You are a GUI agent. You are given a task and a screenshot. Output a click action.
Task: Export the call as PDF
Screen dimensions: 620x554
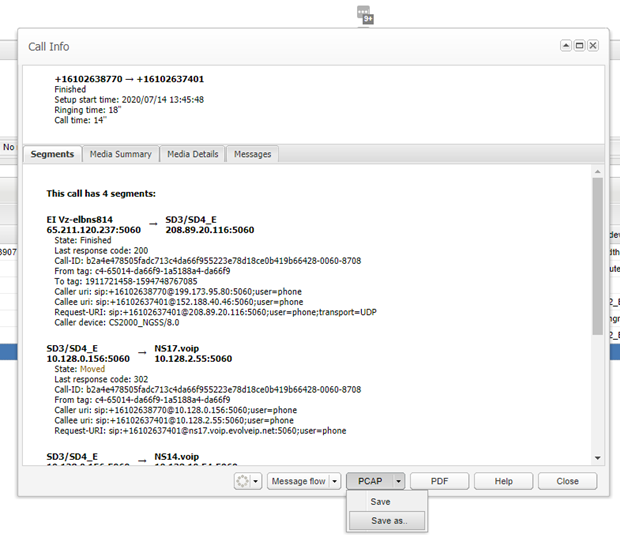438,481
